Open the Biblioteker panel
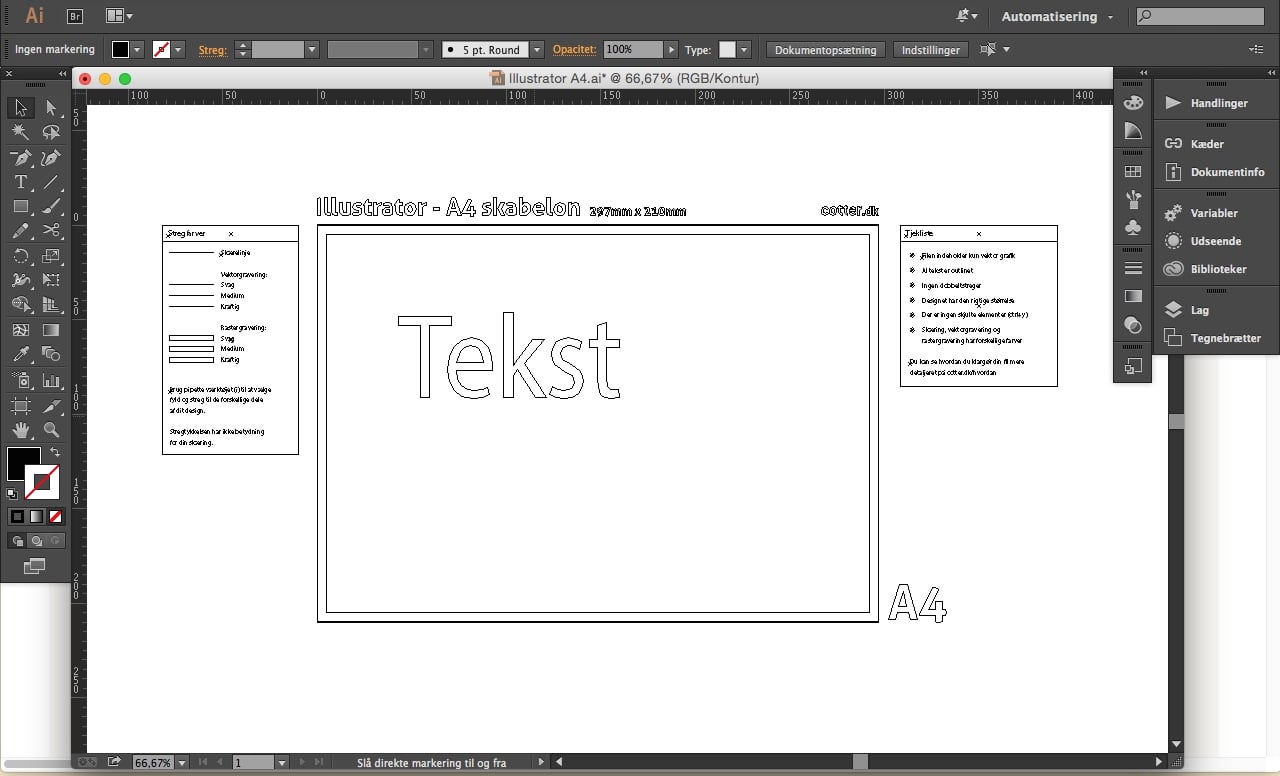1280x776 pixels. (1216, 269)
